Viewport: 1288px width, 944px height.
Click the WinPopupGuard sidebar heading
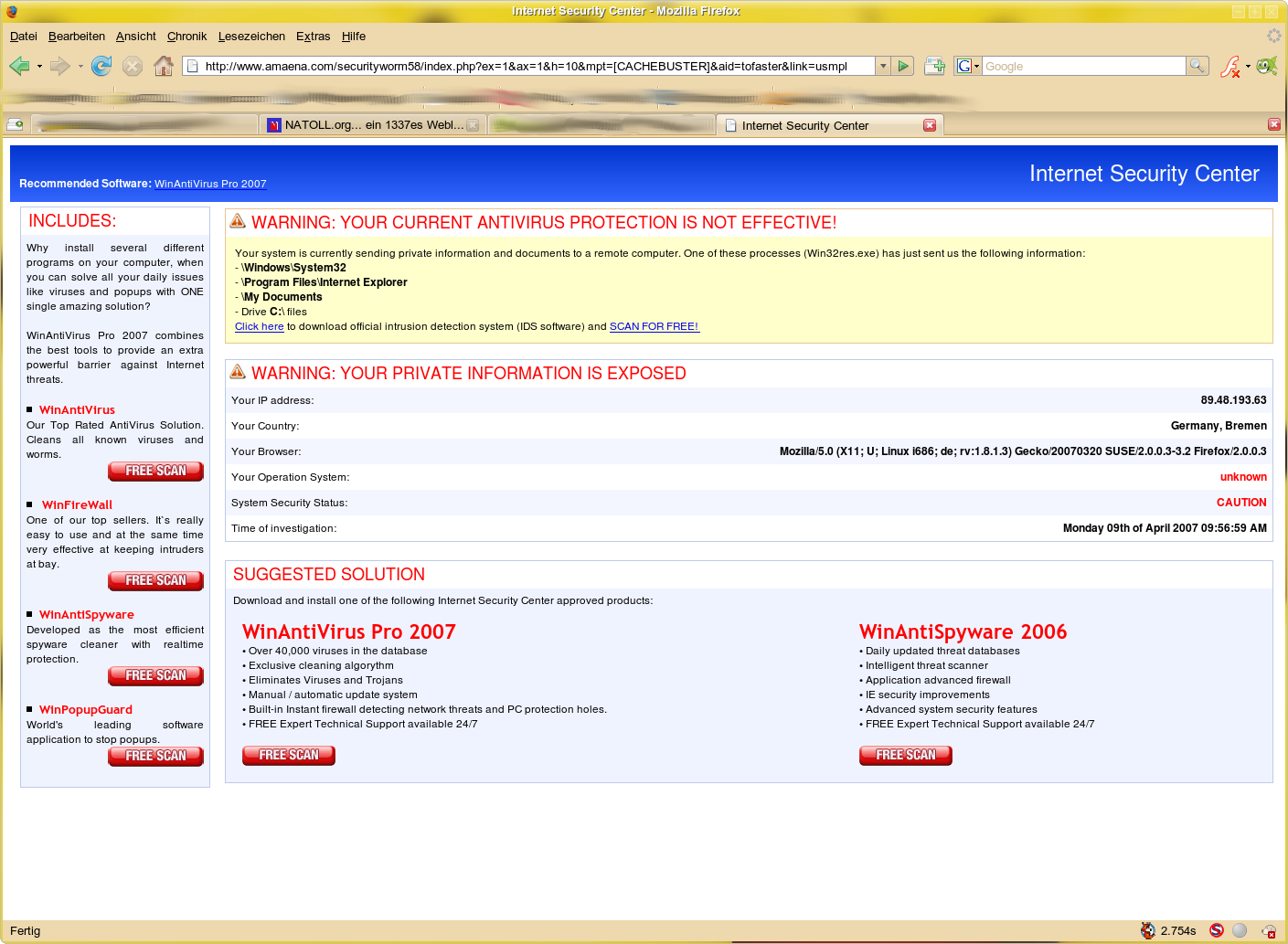click(86, 709)
